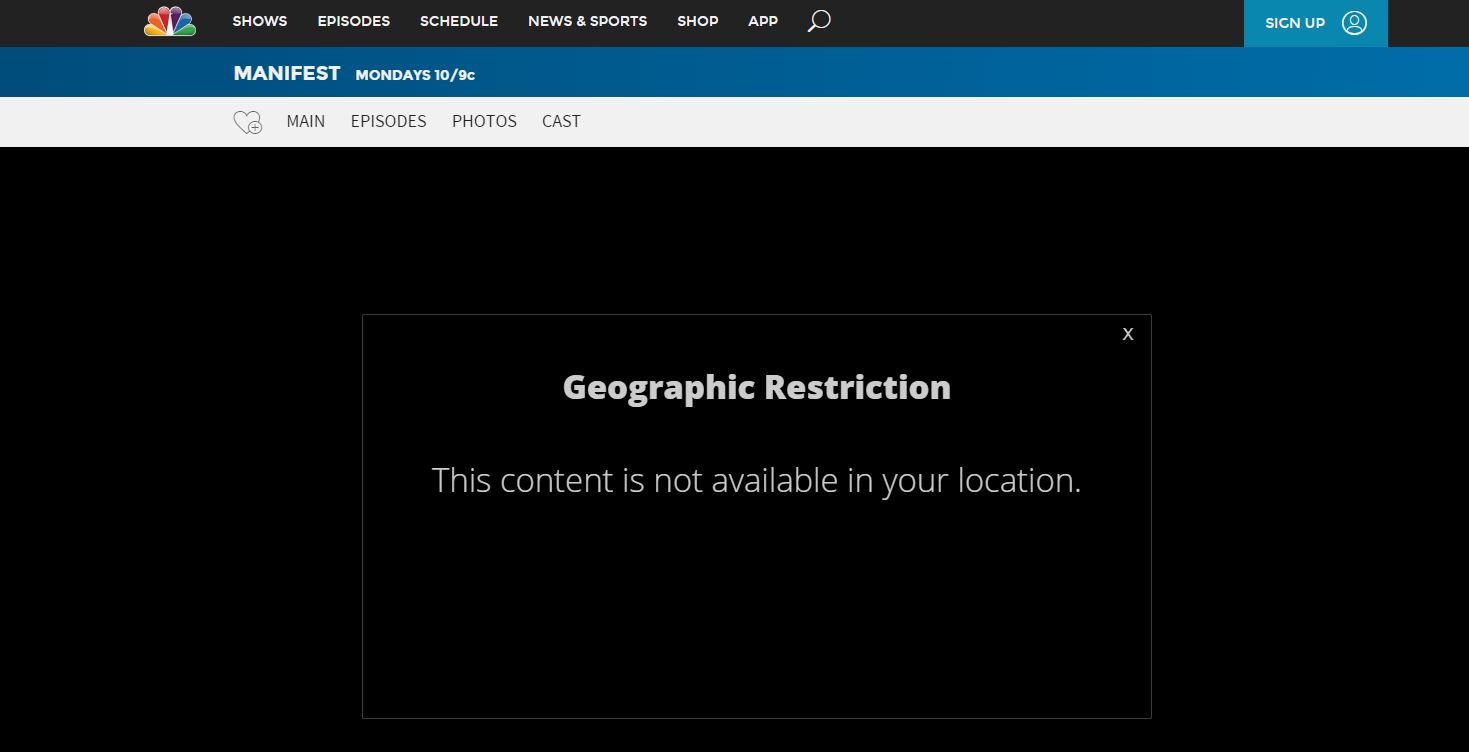Screen dimensions: 1469x752
Task: Open the PHOTOS tab
Action: point(485,121)
